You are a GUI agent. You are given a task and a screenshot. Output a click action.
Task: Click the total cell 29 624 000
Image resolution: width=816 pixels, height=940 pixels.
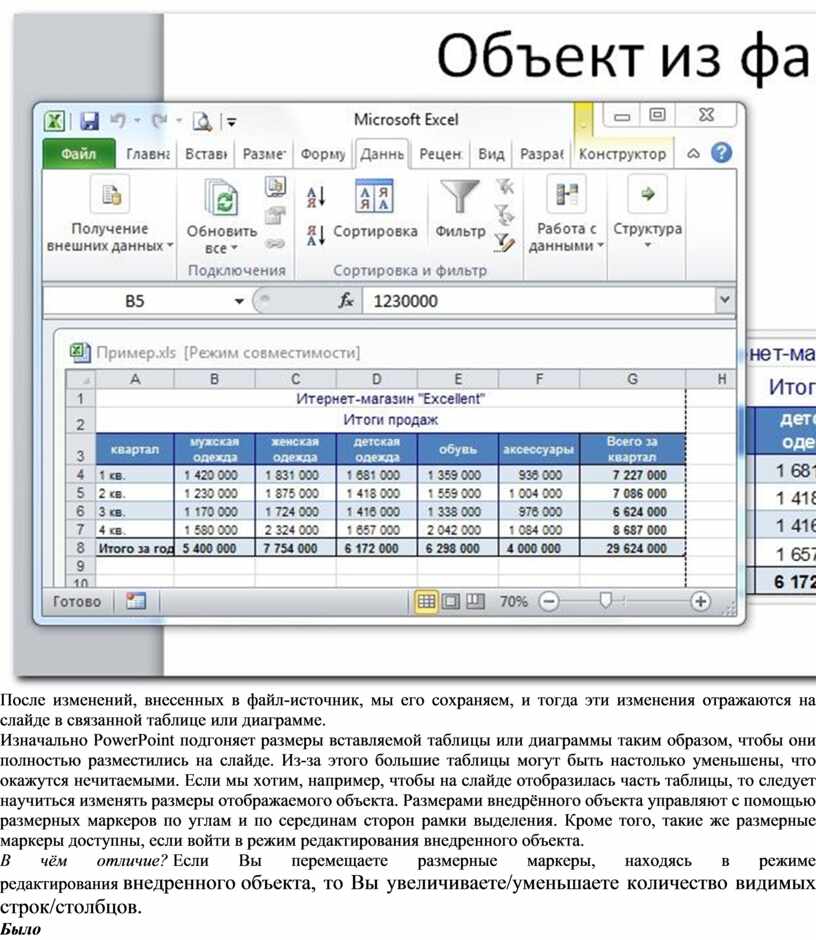pos(632,548)
